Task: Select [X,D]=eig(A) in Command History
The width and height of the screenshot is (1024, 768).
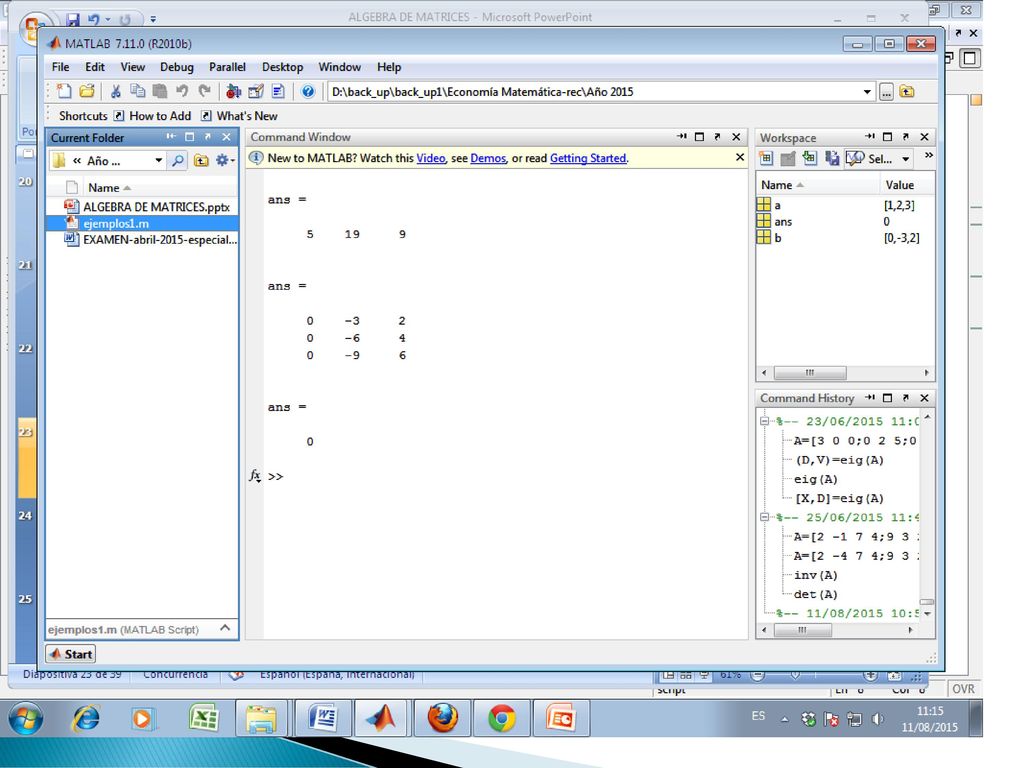Action: [x=839, y=498]
